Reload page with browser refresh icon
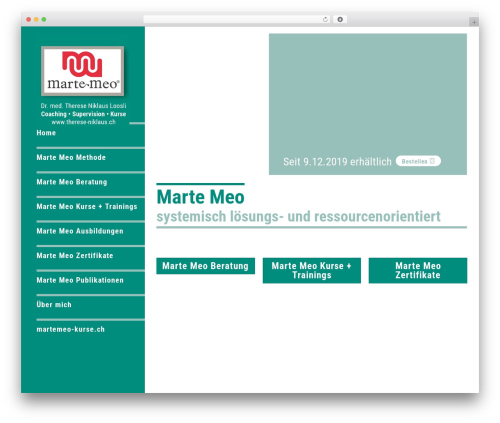Image resolution: width=500 pixels, height=423 pixels. click(325, 20)
